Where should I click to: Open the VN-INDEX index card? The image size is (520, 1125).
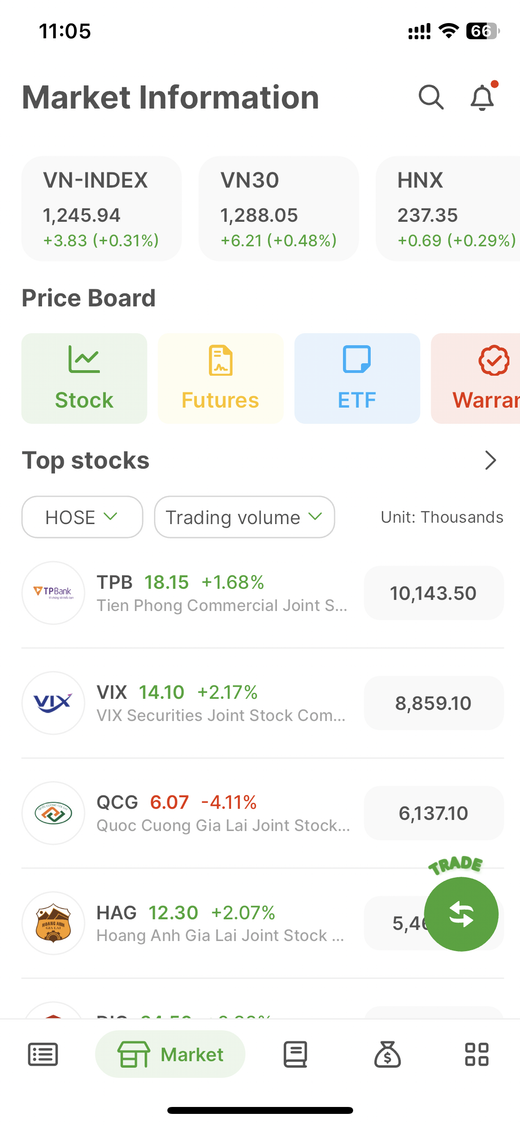101,209
